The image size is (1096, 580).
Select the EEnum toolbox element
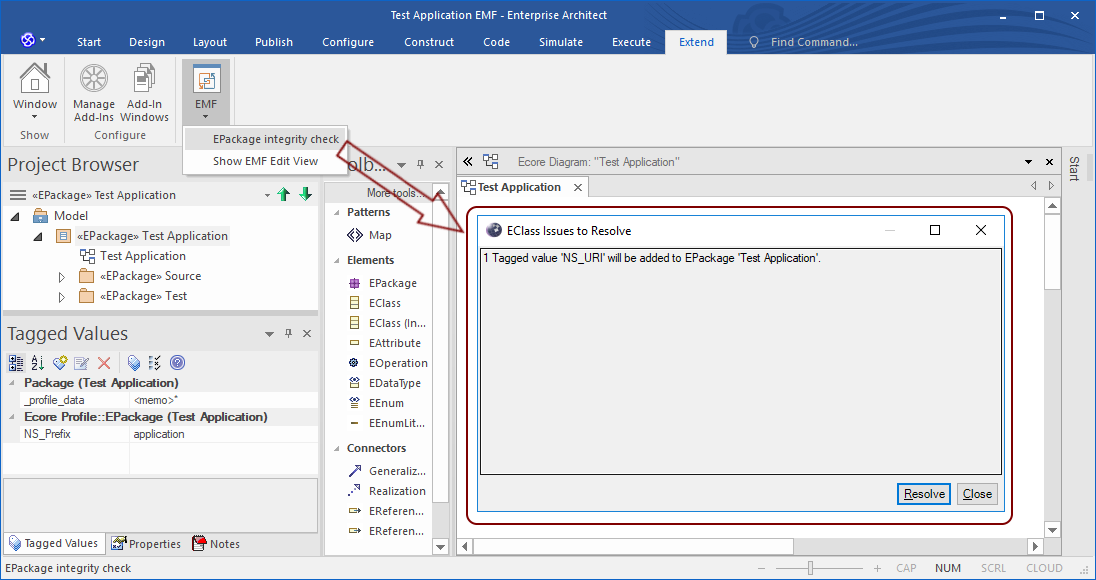tap(376, 403)
